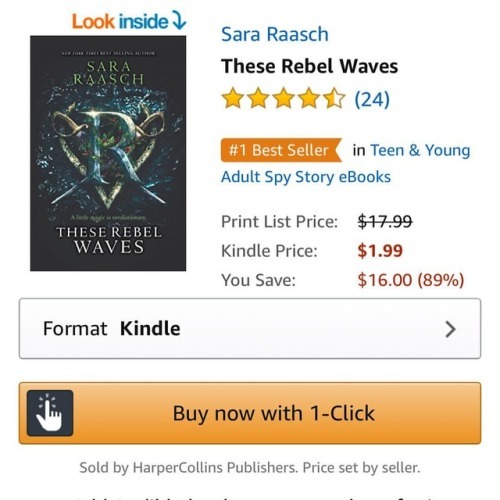
Task: Click the first gold rating star
Action: click(233, 98)
